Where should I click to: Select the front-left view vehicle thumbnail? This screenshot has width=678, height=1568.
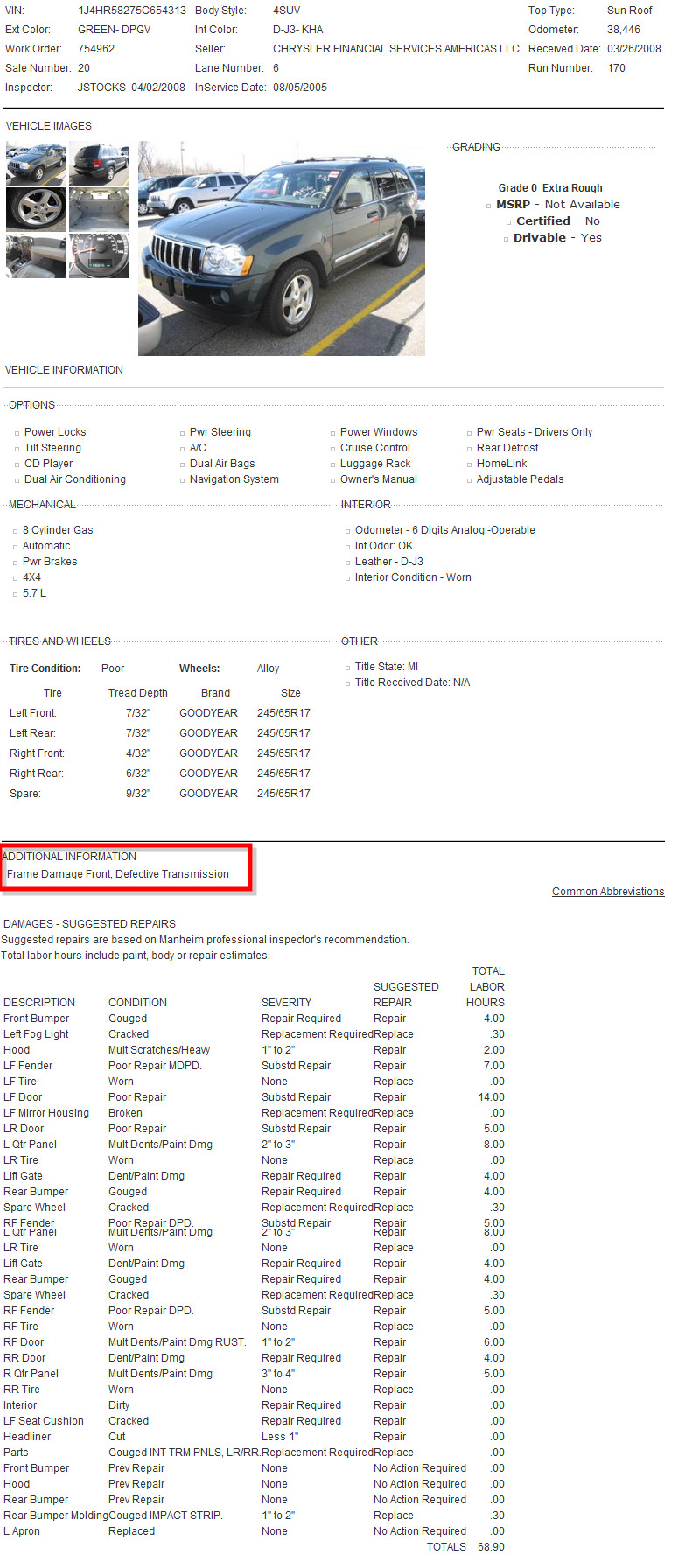point(36,163)
